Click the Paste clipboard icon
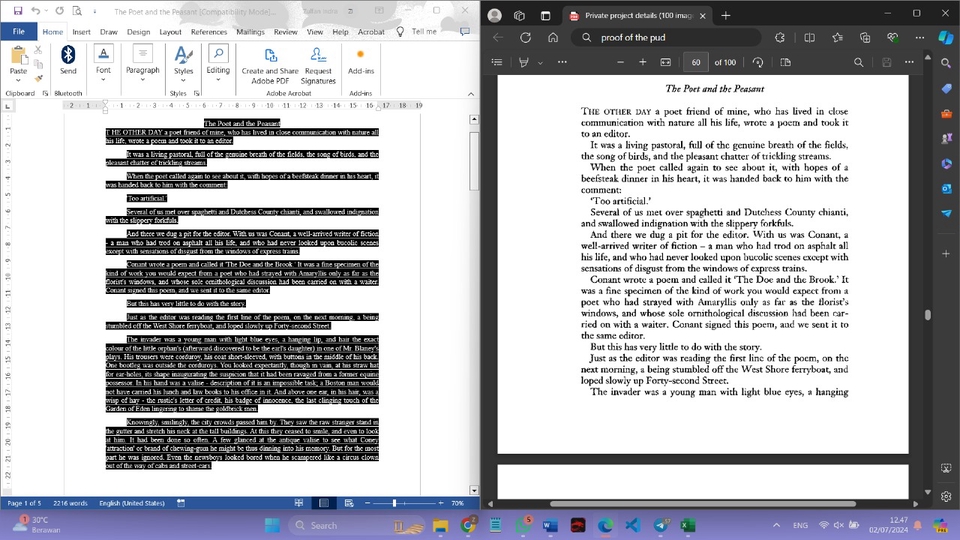The height and width of the screenshot is (540, 960). pos(18,56)
